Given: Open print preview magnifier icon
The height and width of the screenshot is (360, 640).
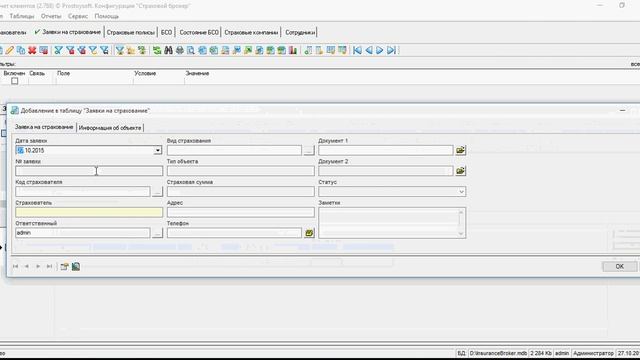Looking at the screenshot, I should point(191,50).
